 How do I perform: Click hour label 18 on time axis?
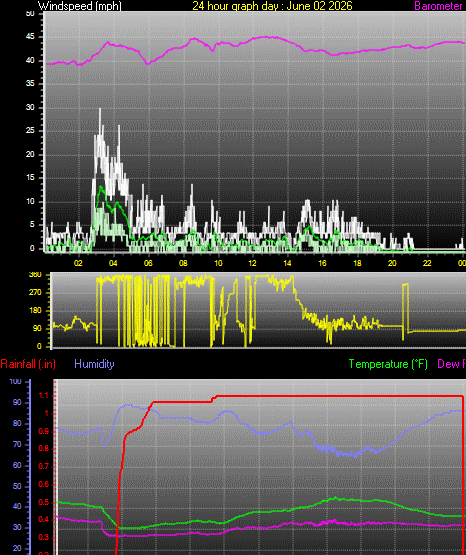(357, 263)
